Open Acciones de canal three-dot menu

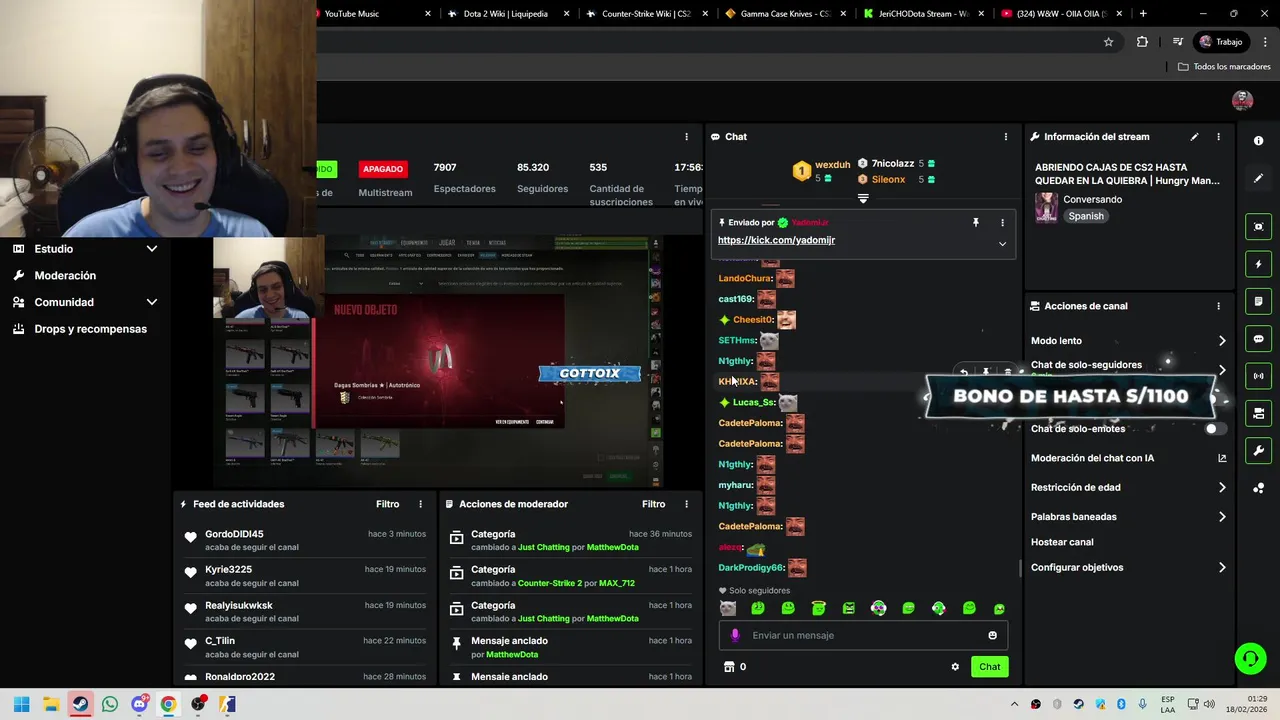click(1218, 306)
